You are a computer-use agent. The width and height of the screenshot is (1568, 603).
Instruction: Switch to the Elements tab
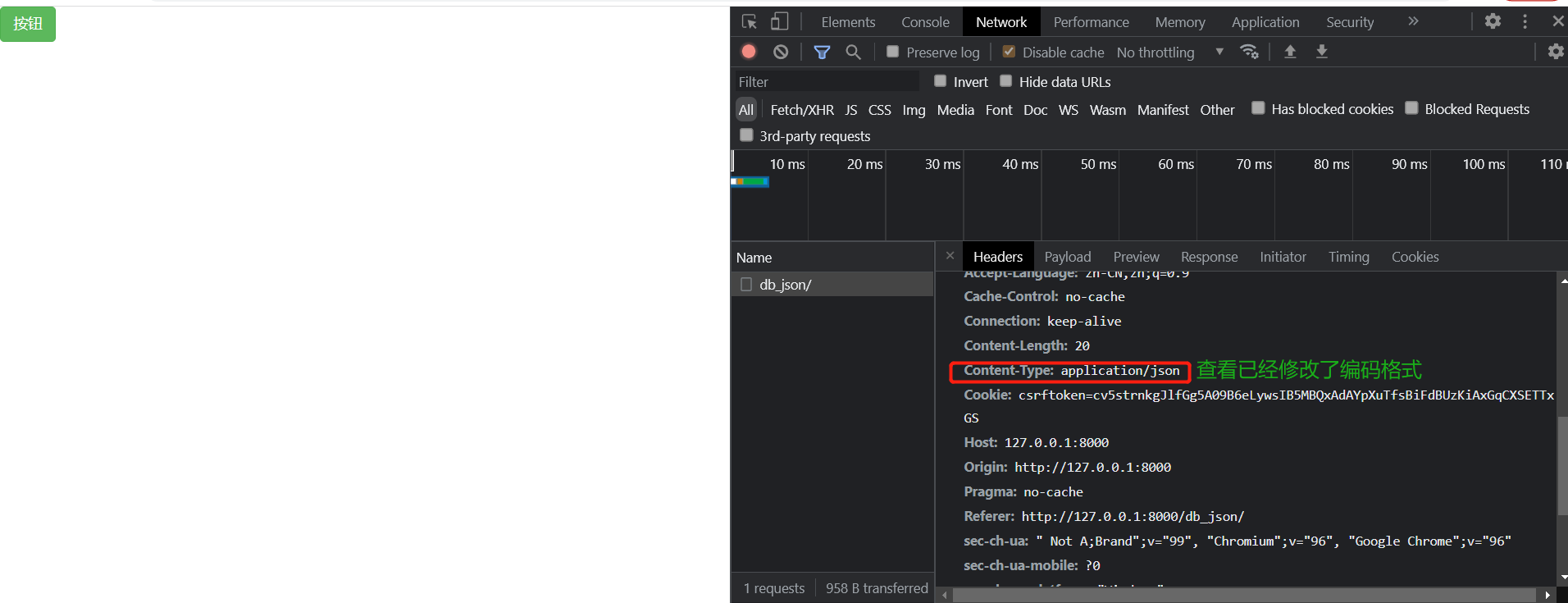tap(848, 22)
